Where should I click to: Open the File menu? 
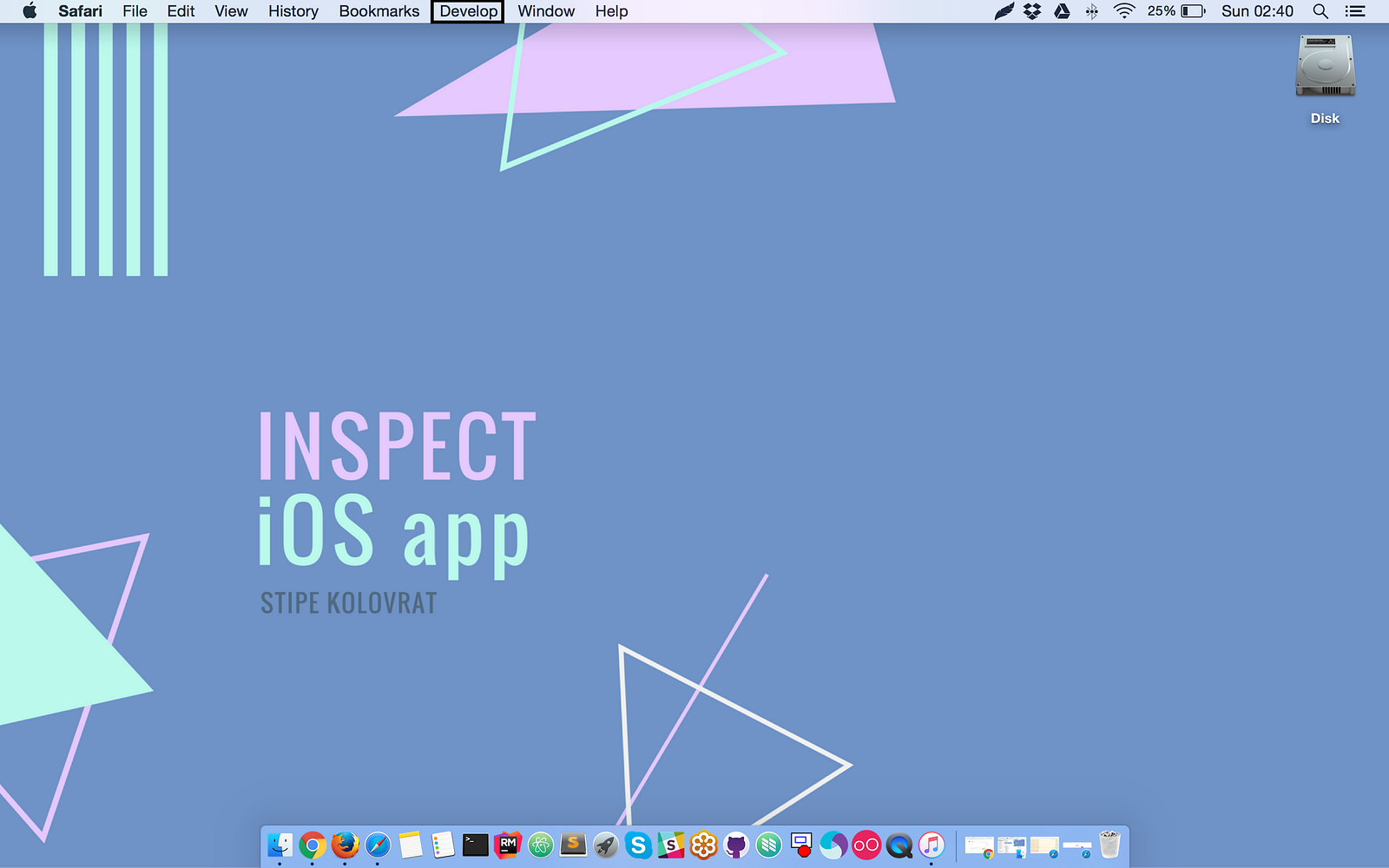tap(135, 11)
